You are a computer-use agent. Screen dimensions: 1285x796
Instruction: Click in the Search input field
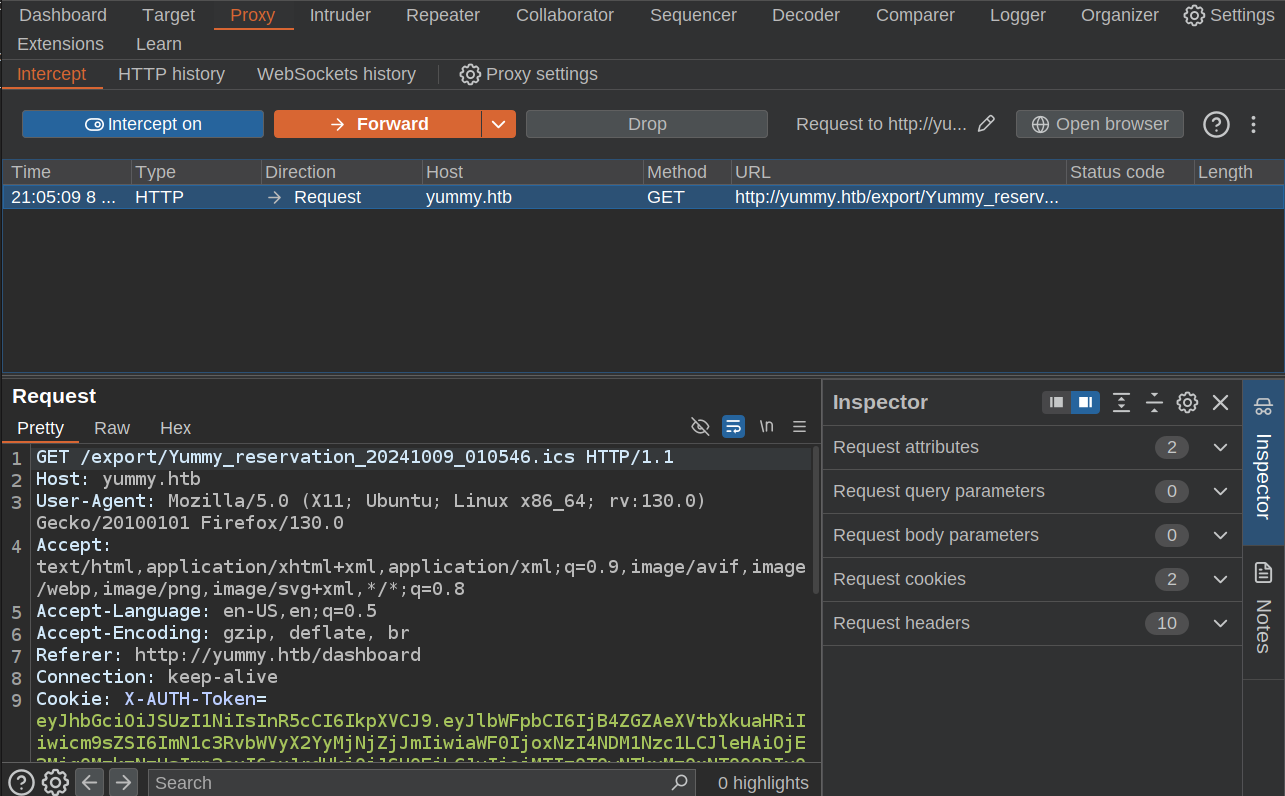tap(410, 782)
